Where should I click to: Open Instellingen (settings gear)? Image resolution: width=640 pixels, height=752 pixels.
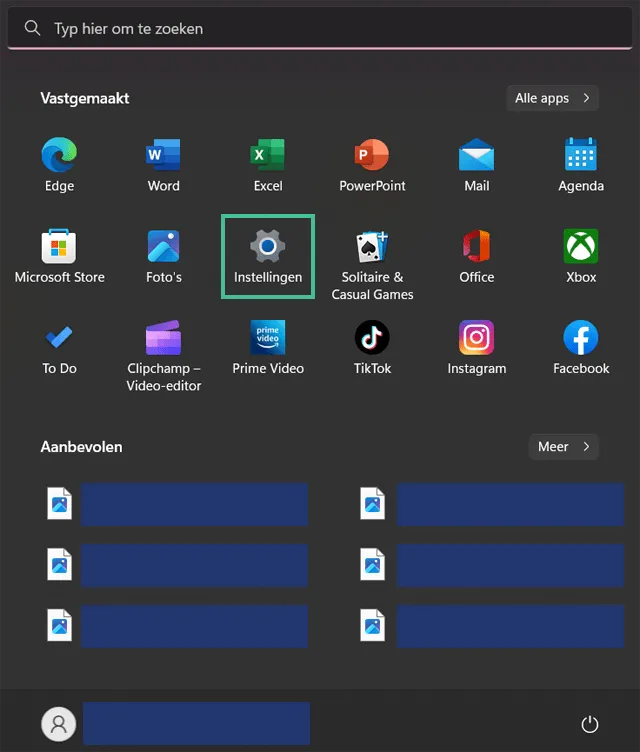coord(268,256)
